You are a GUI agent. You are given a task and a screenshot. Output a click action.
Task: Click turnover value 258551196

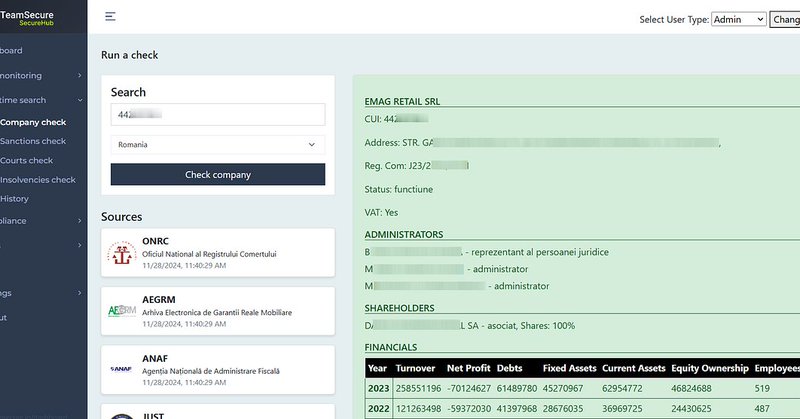418,388
